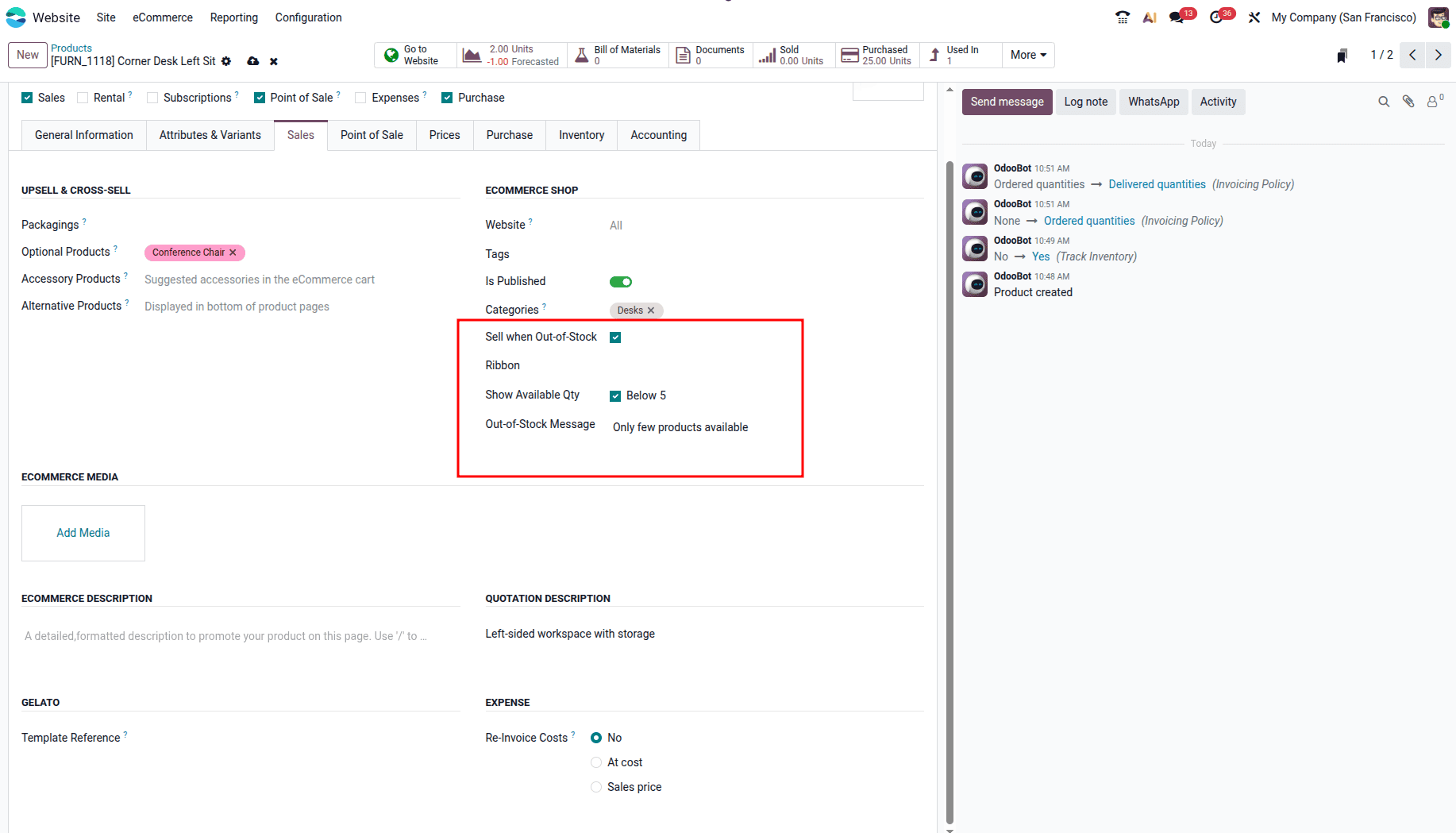Click the Products breadcrumb link
Viewport: 1456px width, 833px height.
click(71, 48)
